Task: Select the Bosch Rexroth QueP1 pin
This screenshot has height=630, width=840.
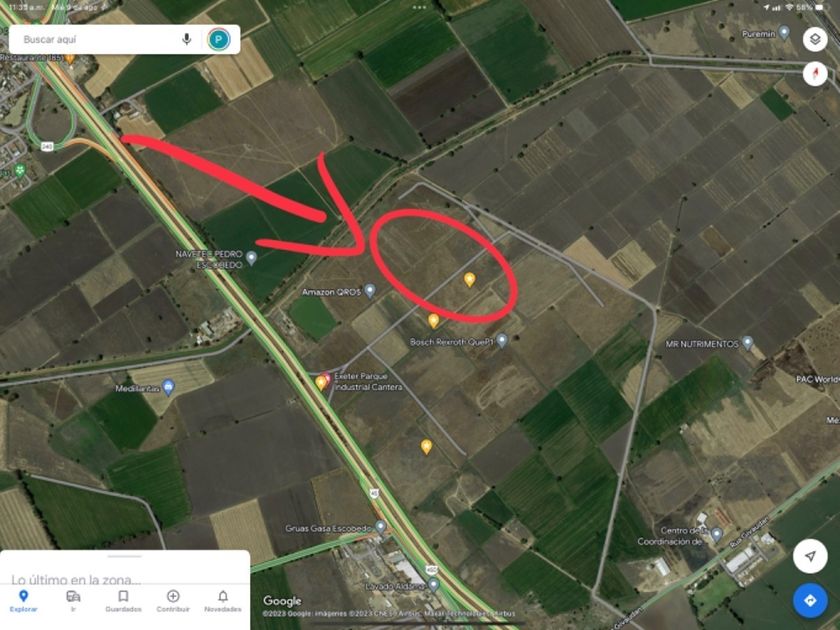Action: [502, 340]
